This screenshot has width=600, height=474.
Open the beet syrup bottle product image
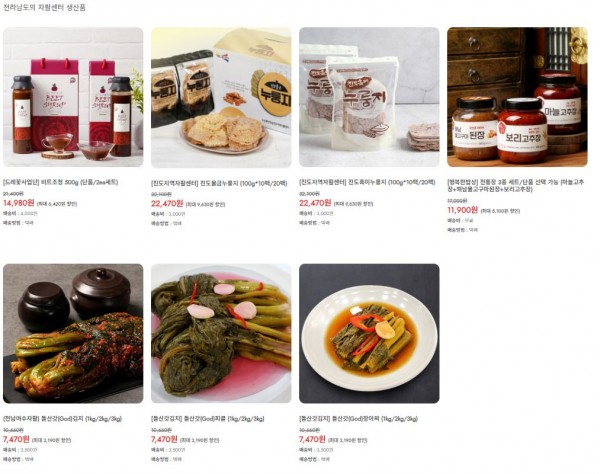pyautogui.click(x=73, y=97)
